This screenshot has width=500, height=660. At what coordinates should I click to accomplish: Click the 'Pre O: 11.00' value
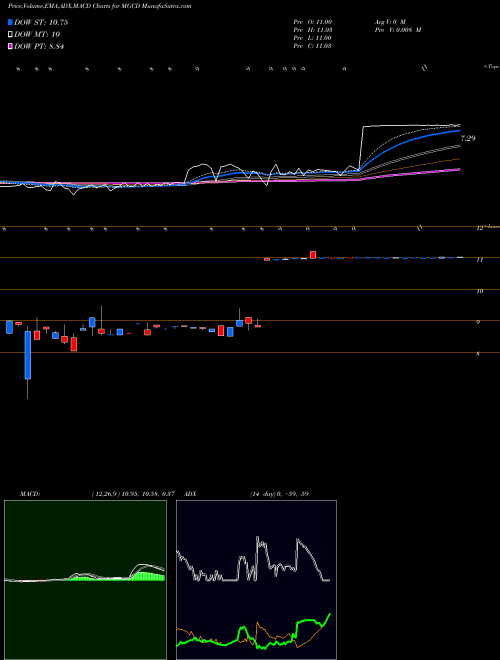point(313,22)
